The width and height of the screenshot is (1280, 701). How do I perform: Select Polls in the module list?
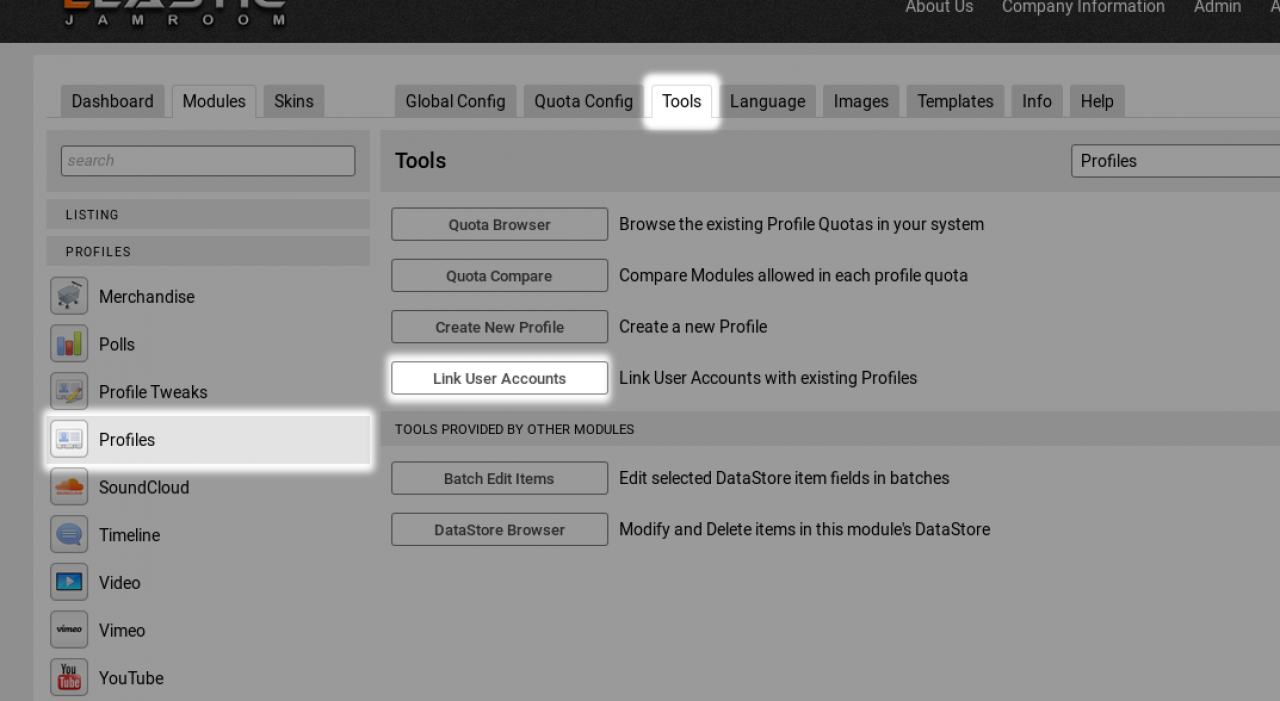pos(117,344)
